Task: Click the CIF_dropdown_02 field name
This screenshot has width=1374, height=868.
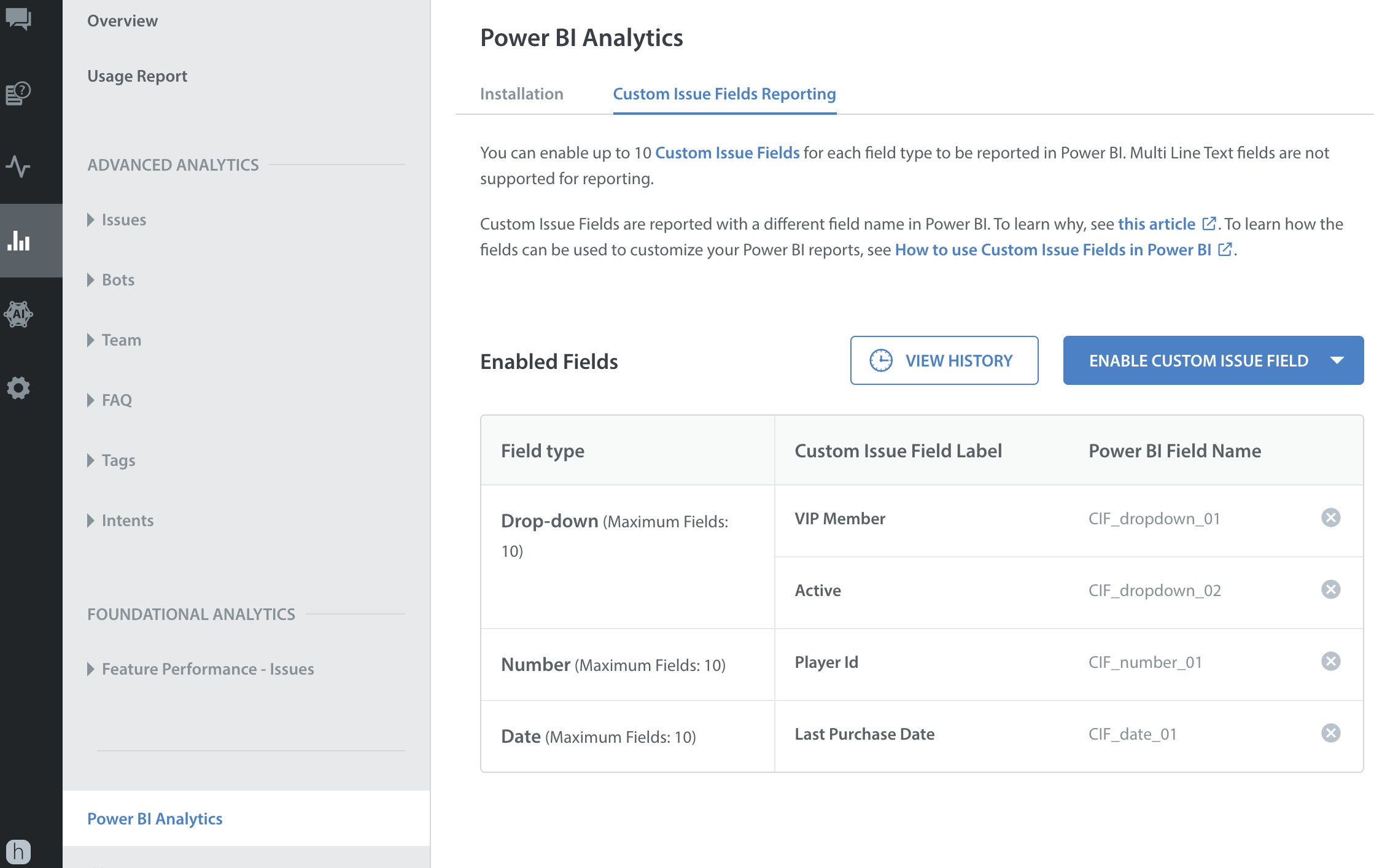Action: point(1155,591)
